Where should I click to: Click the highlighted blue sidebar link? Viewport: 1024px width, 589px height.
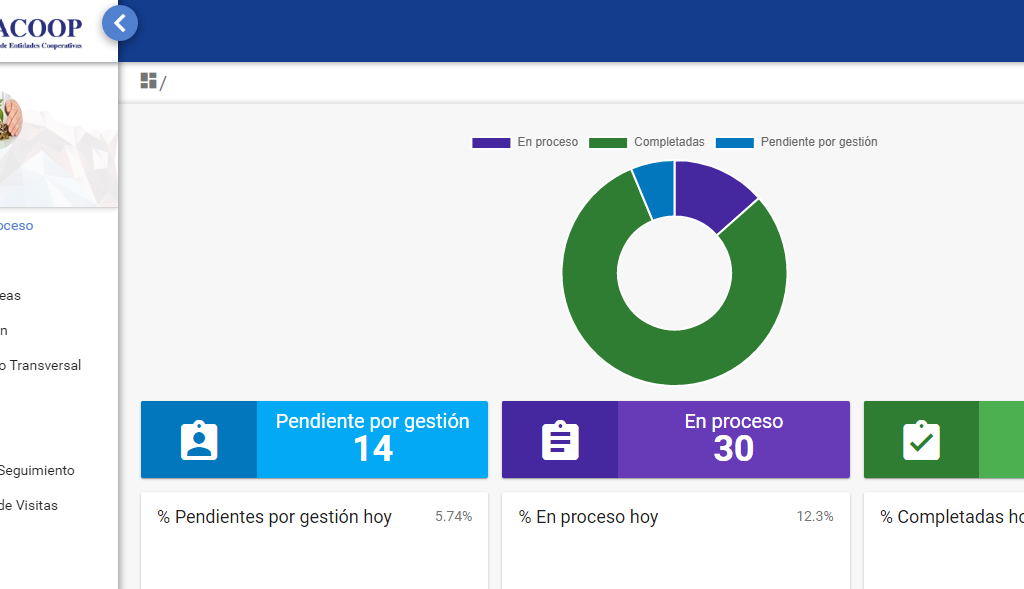[16, 225]
